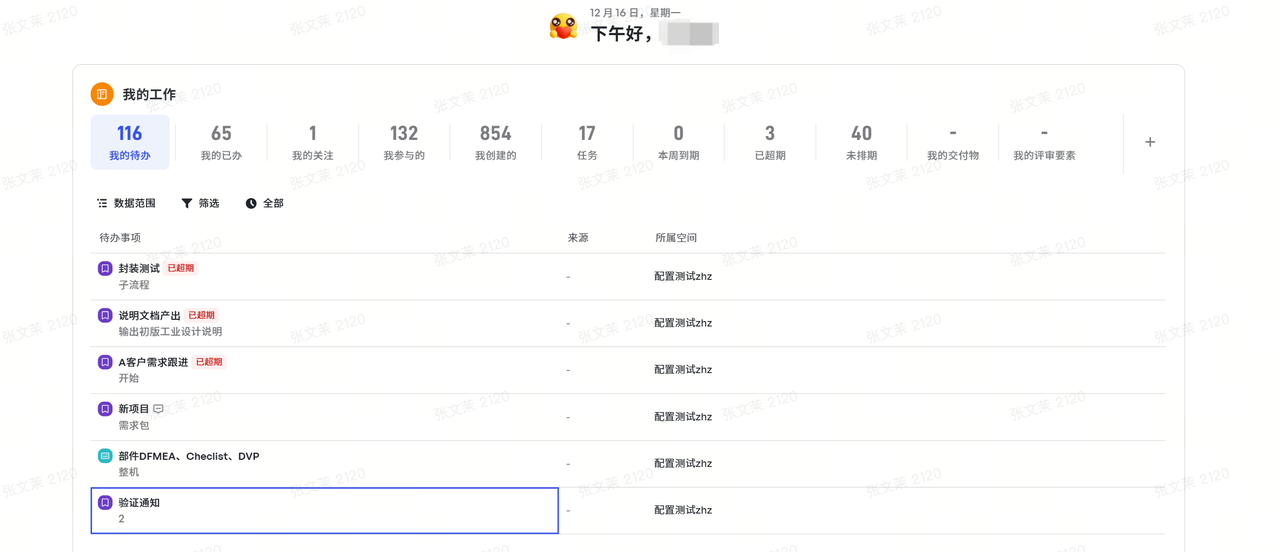Click the 待办事项 column header
Screen dimensions: 1280x552
tap(120, 238)
